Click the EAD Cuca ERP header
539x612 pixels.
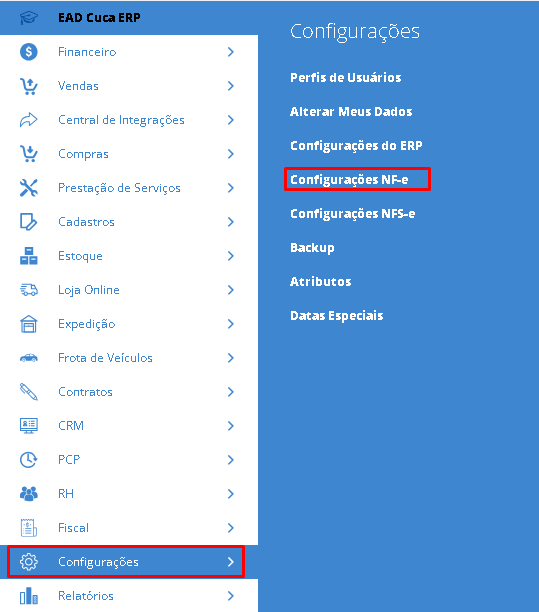99,18
